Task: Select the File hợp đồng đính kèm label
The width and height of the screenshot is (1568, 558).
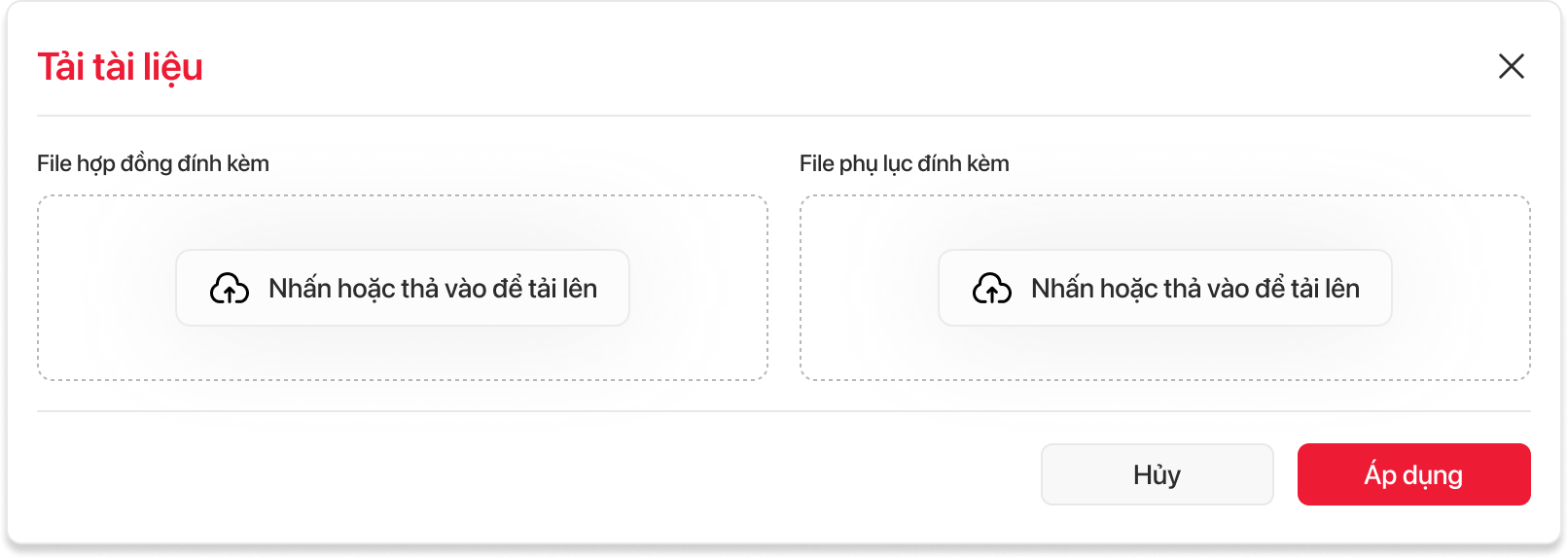Action: tap(153, 163)
